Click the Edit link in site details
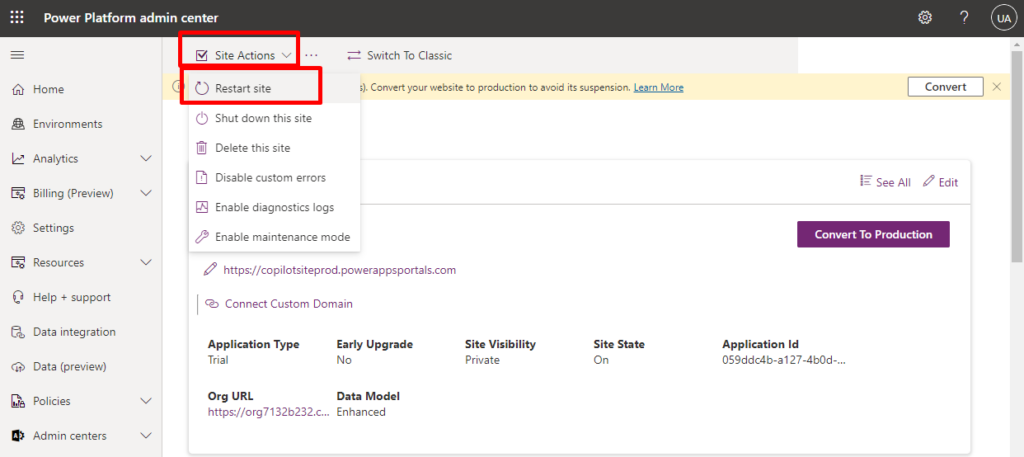Viewport: 1024px width, 457px height. click(x=940, y=182)
